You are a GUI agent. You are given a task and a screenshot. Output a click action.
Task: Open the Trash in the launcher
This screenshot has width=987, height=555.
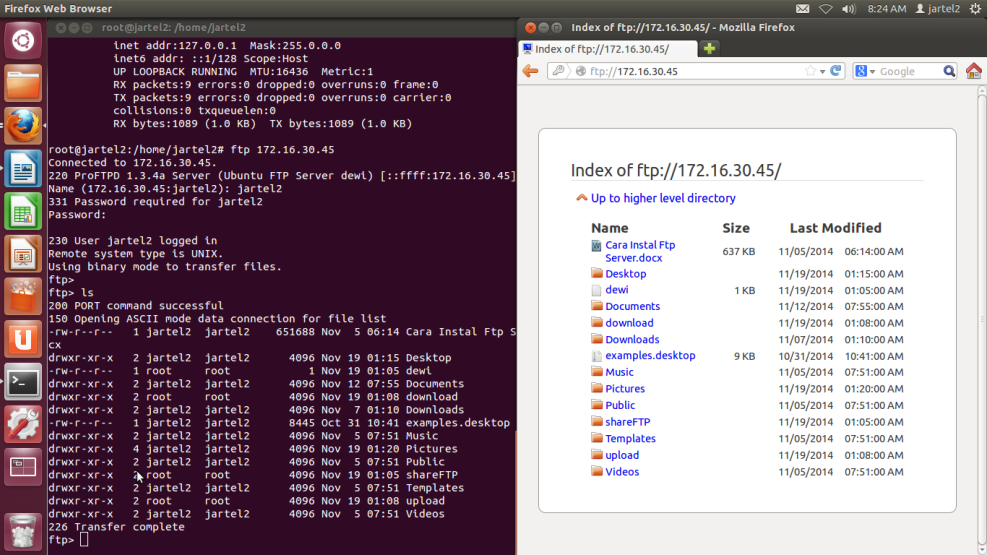[23, 529]
